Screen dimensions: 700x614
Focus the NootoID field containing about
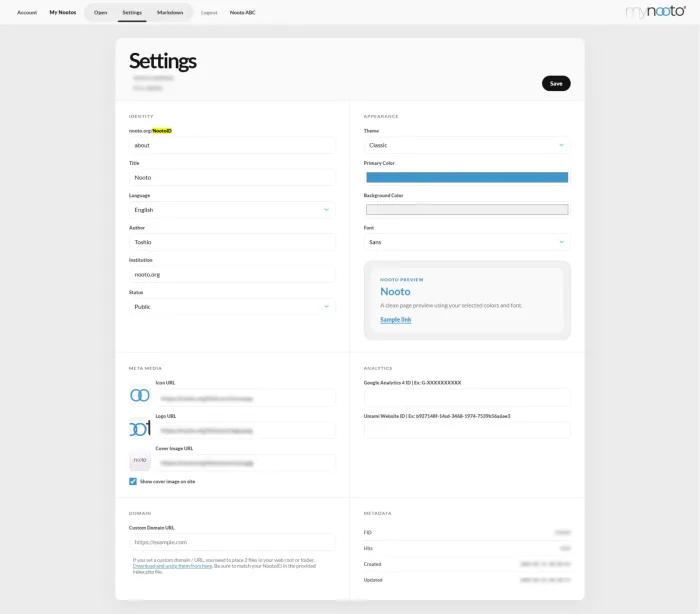232,145
